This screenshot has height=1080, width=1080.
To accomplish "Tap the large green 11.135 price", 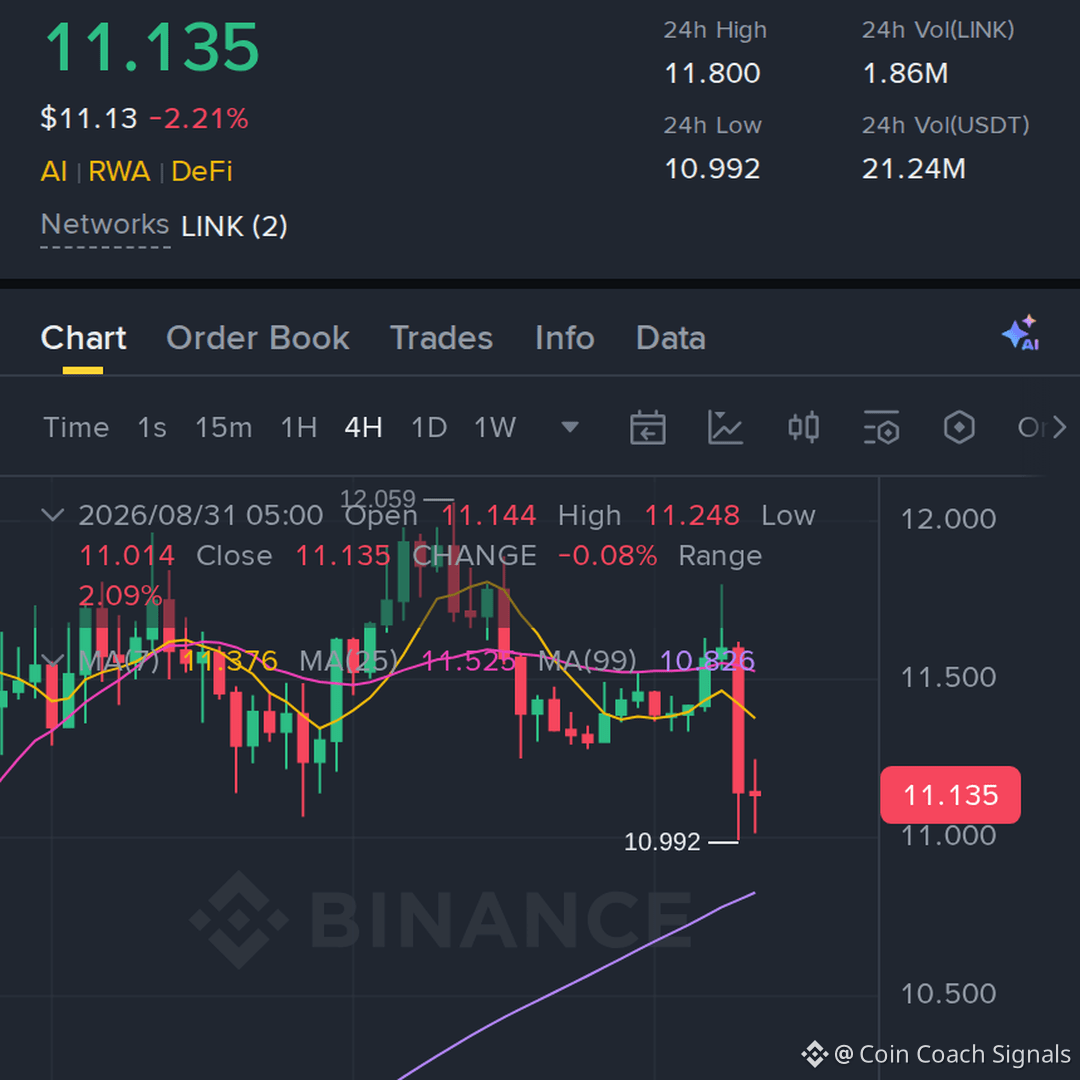I will pos(152,47).
